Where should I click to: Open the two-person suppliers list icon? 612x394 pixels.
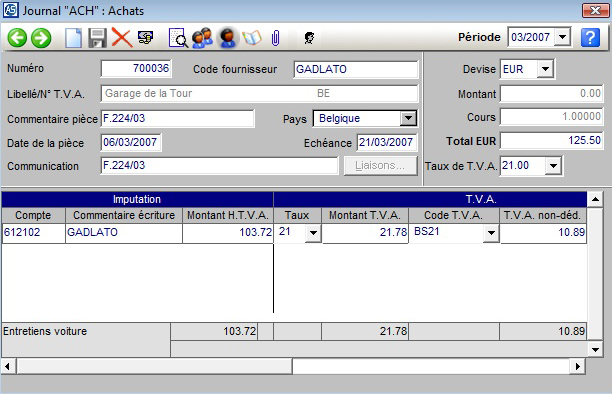[x=203, y=38]
